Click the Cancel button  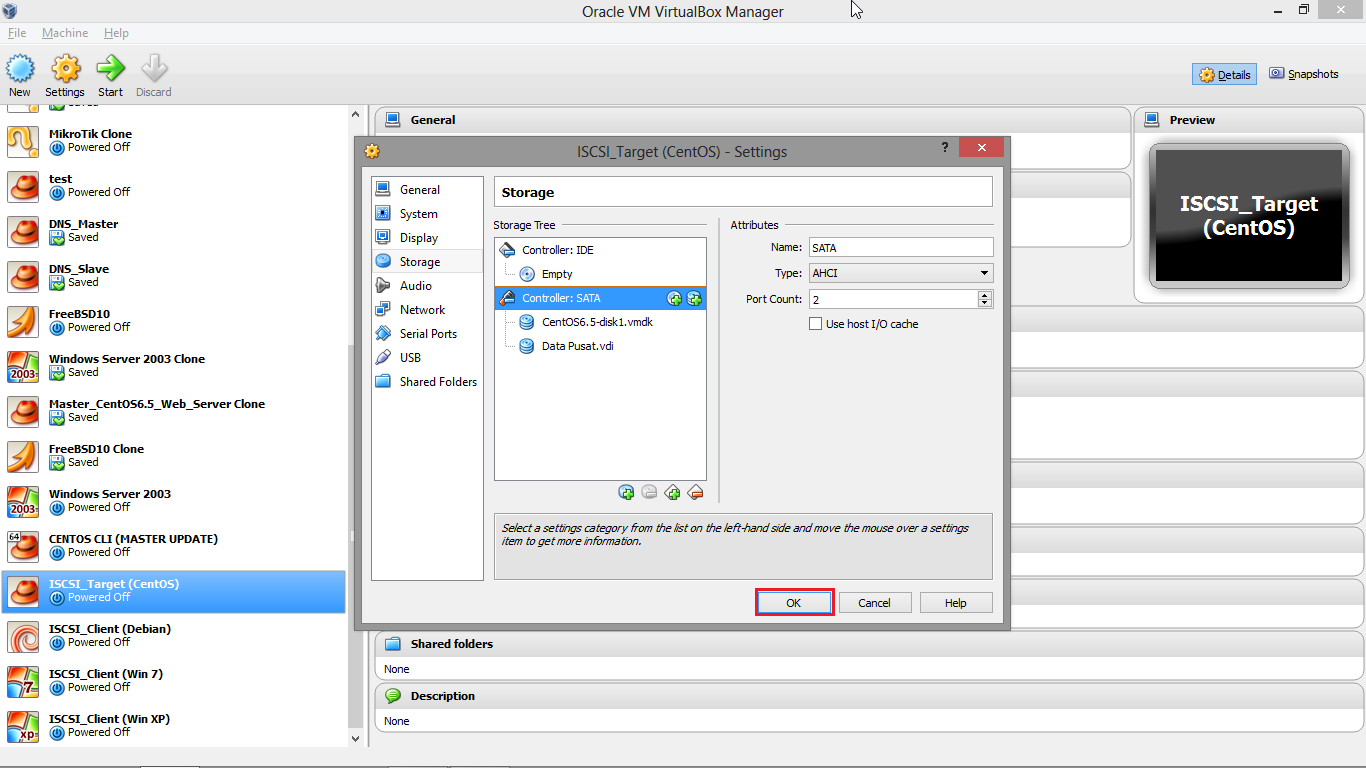[x=874, y=603]
